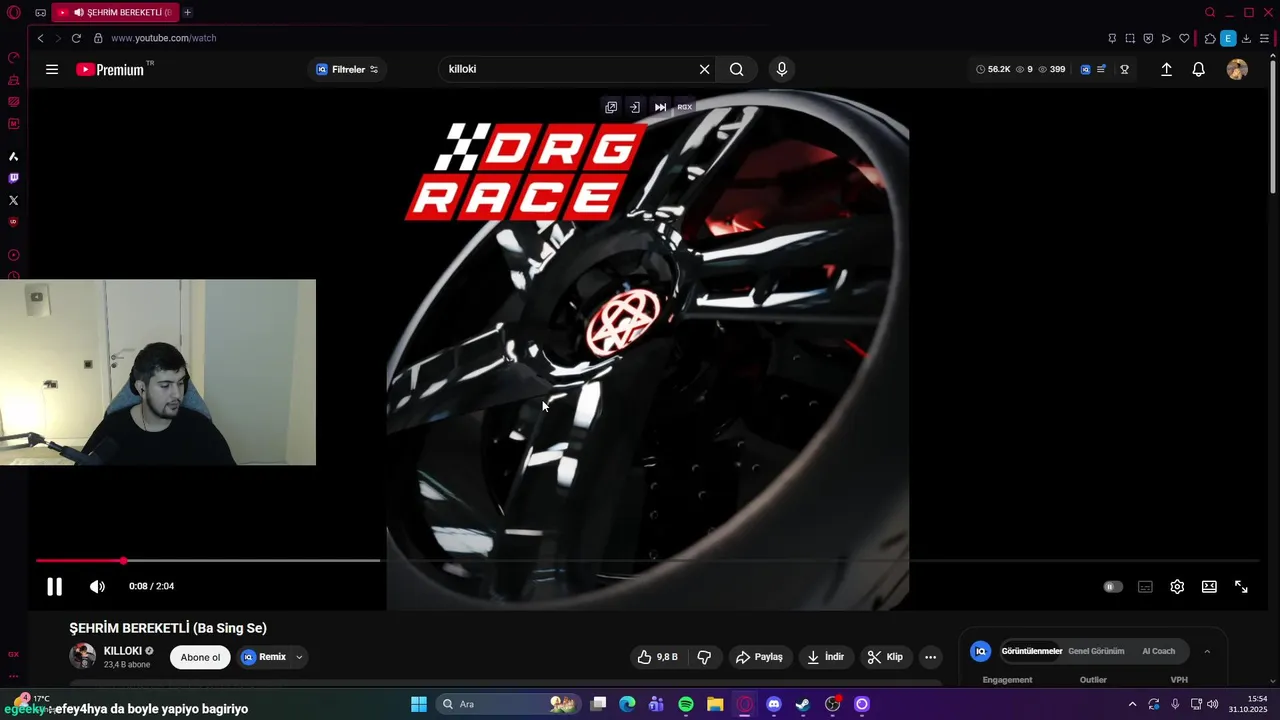Open the trophy icon in the stats bar
This screenshot has height=720, width=1280.
click(x=1125, y=69)
